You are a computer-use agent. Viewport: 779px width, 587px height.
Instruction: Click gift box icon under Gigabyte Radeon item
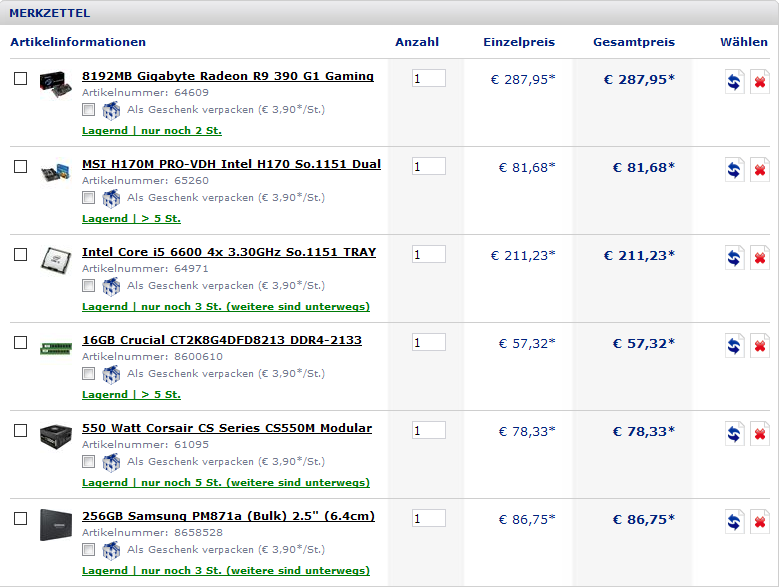click(111, 110)
